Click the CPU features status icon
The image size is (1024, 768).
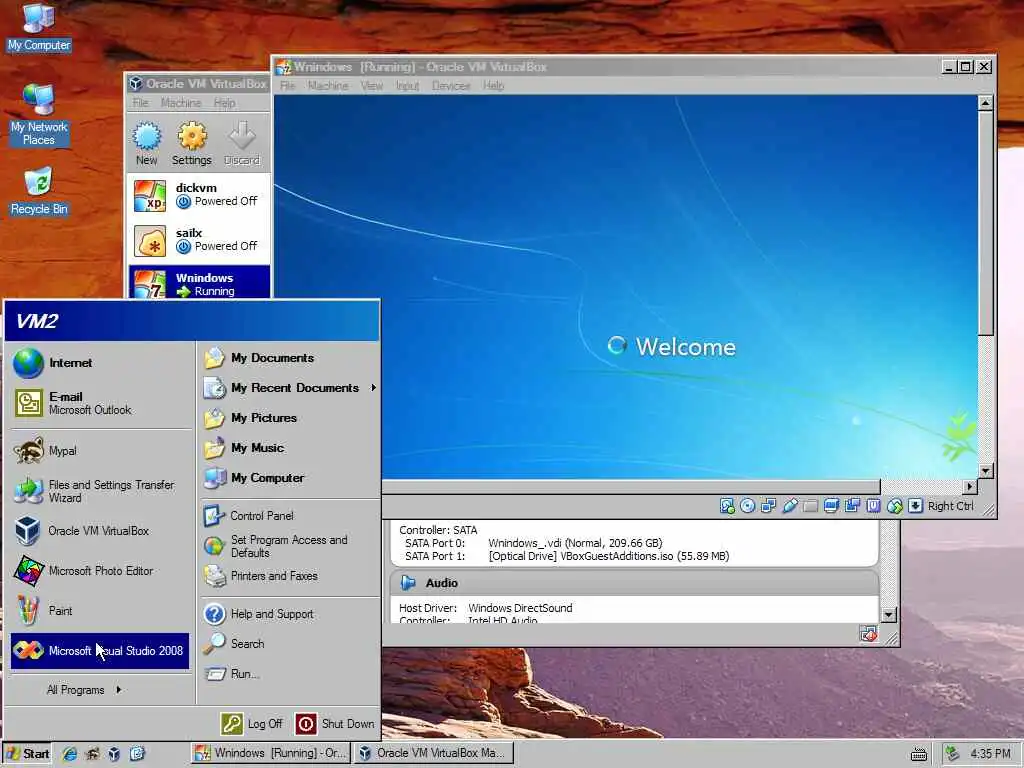[873, 505]
